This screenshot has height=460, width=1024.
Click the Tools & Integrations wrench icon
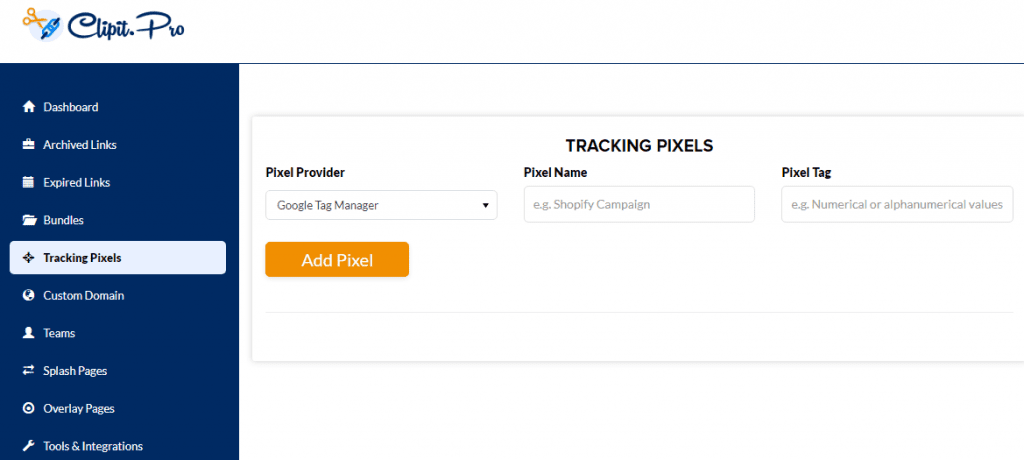pos(28,446)
